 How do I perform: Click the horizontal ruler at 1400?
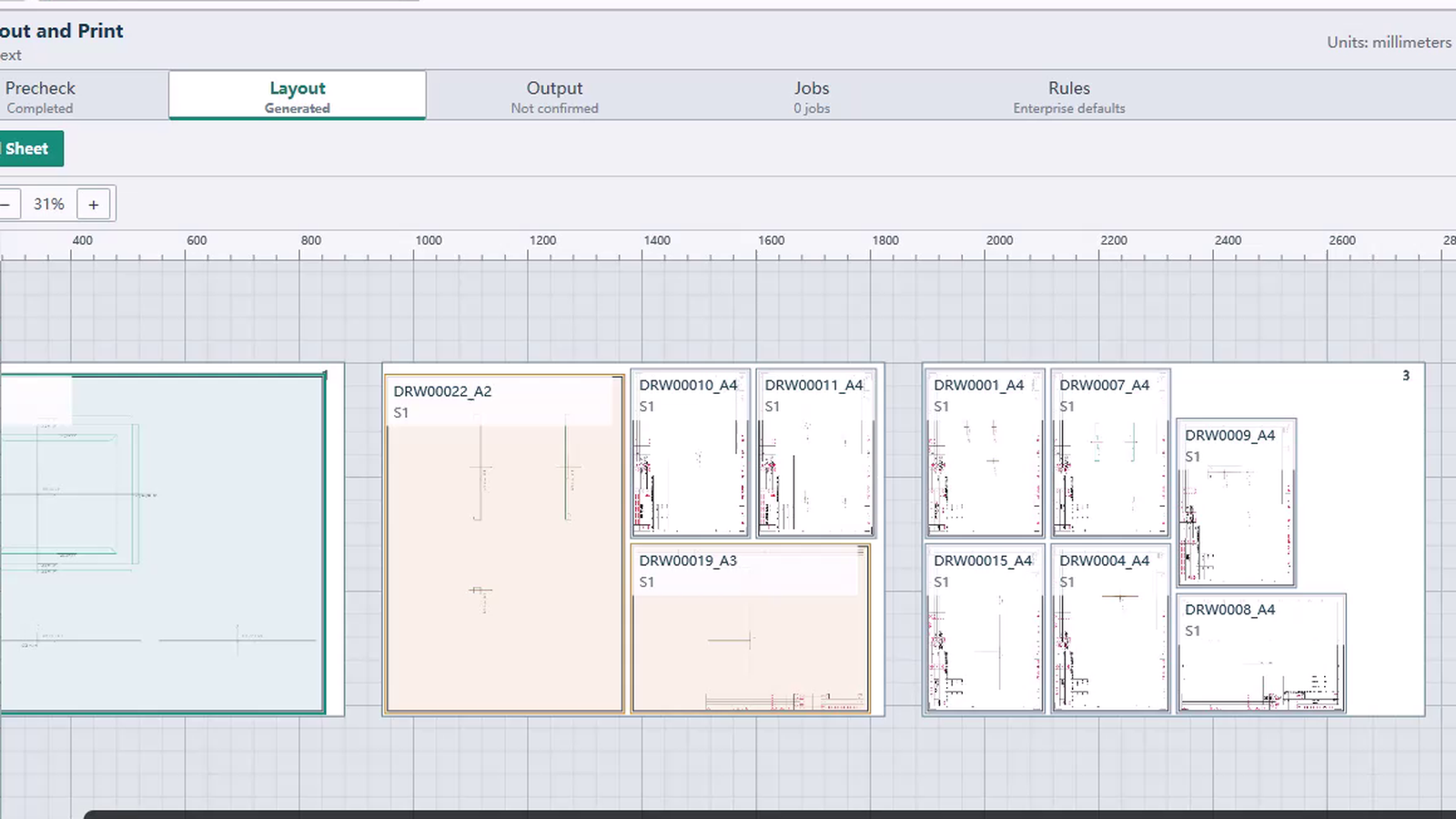[x=657, y=240]
